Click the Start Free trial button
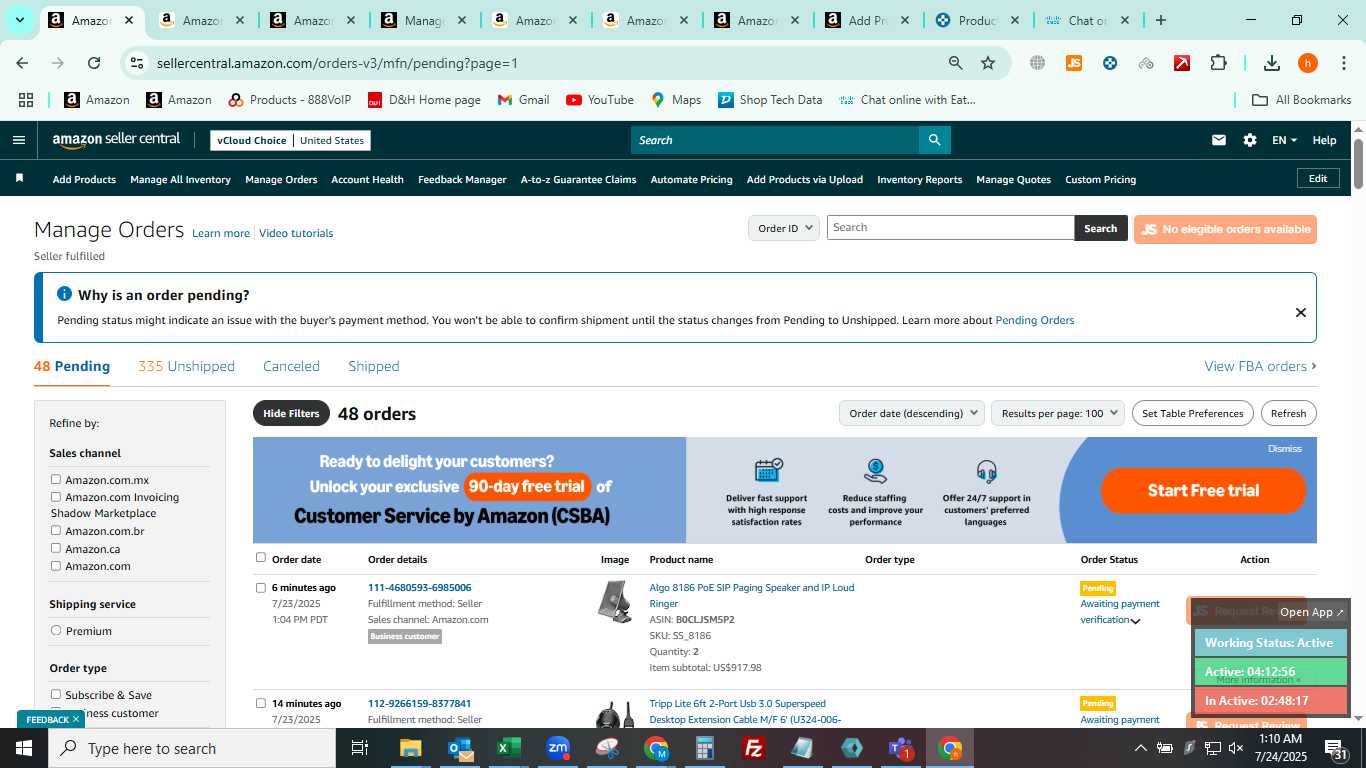 point(1203,490)
